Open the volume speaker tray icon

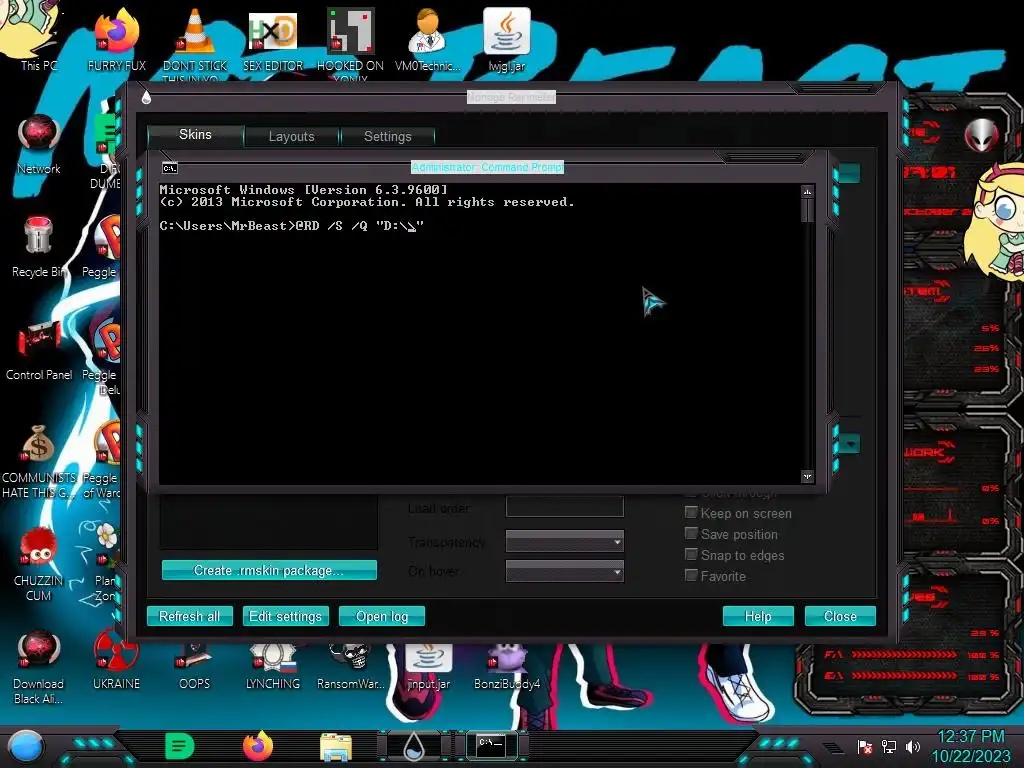tap(912, 746)
